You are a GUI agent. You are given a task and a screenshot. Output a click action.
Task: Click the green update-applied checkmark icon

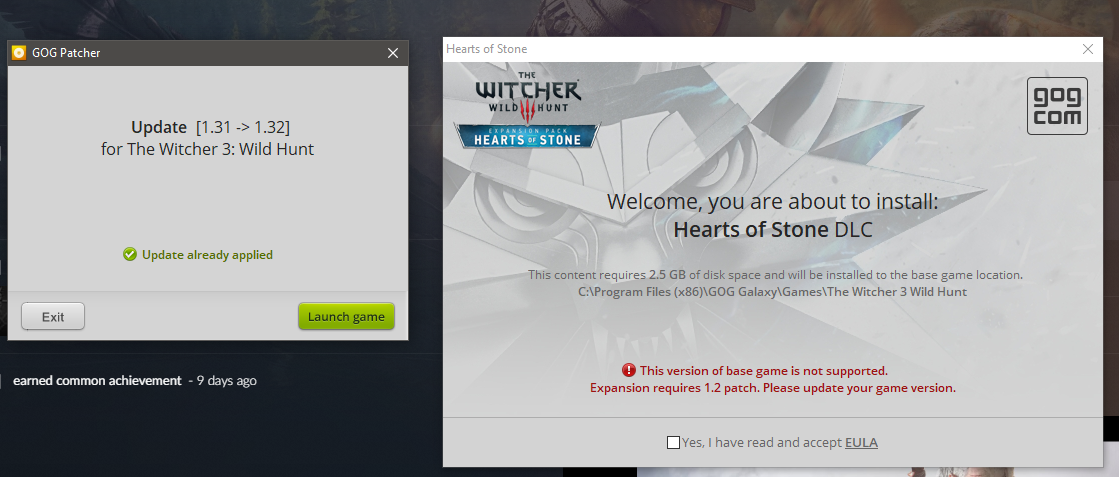[x=129, y=254]
